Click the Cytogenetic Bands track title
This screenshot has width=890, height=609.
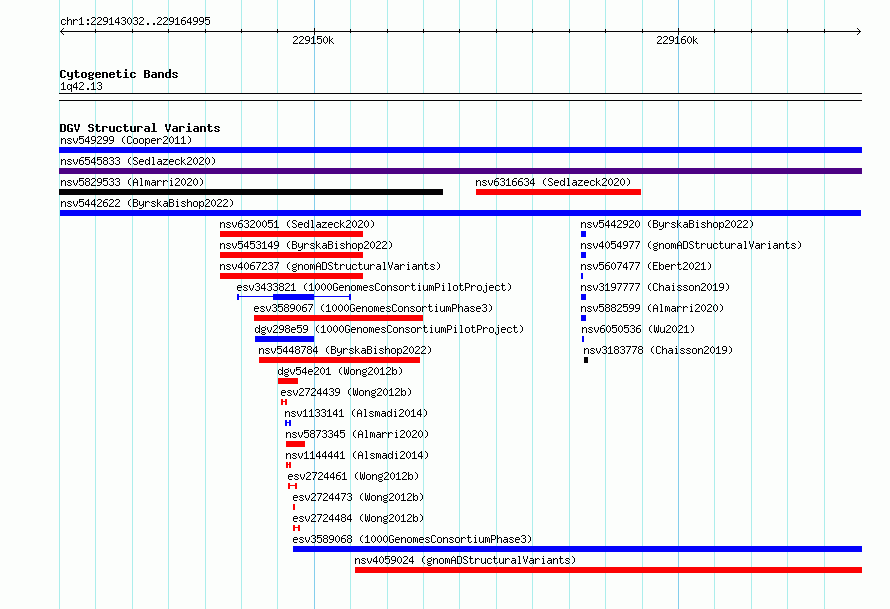[119, 74]
